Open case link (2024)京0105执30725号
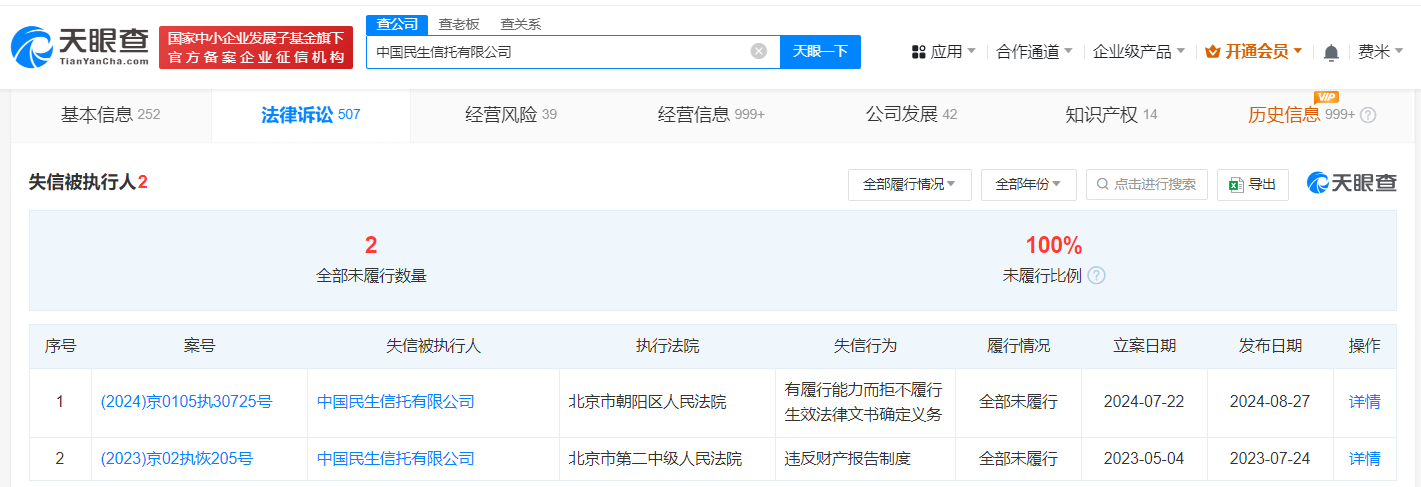 pyautogui.click(x=186, y=402)
